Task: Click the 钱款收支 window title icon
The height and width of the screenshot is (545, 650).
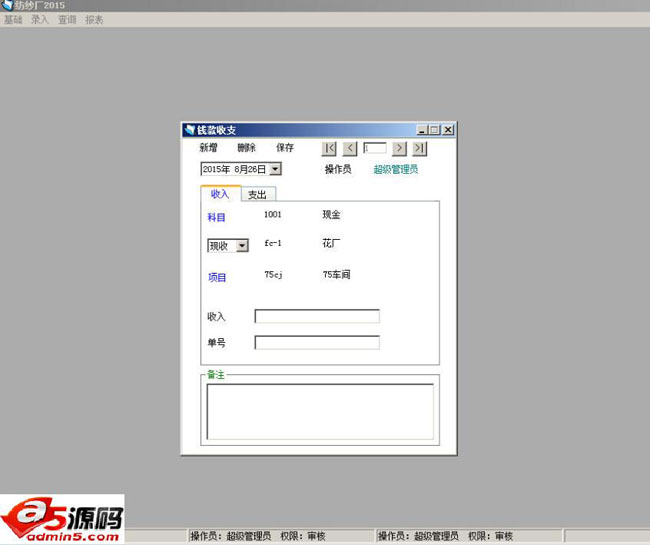Action: coord(190,130)
